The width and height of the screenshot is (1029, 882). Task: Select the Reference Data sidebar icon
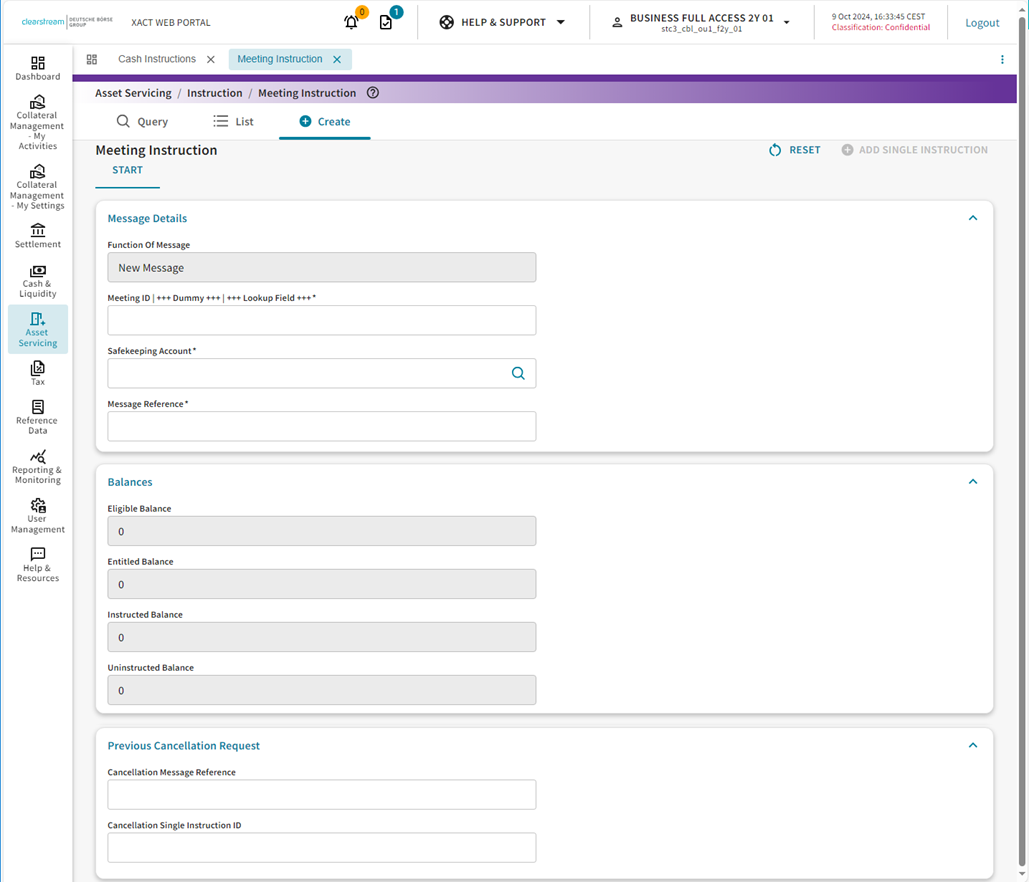coord(37,416)
